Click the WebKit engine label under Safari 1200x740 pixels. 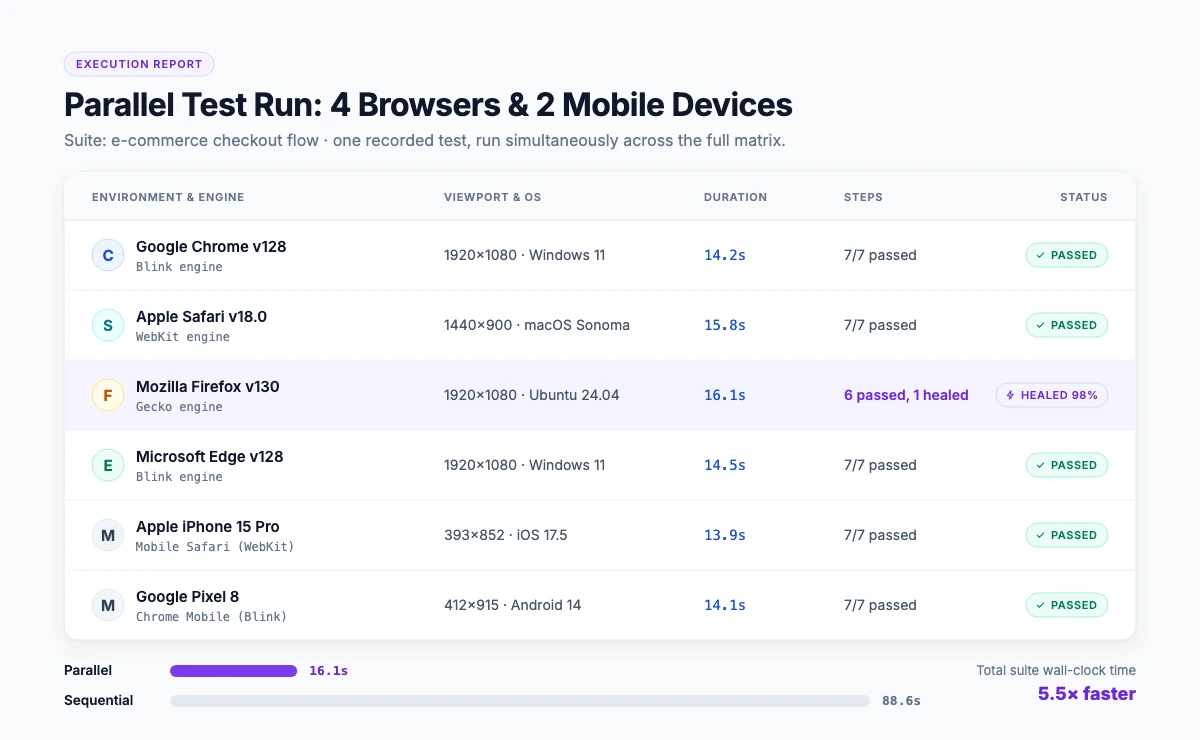click(183, 337)
